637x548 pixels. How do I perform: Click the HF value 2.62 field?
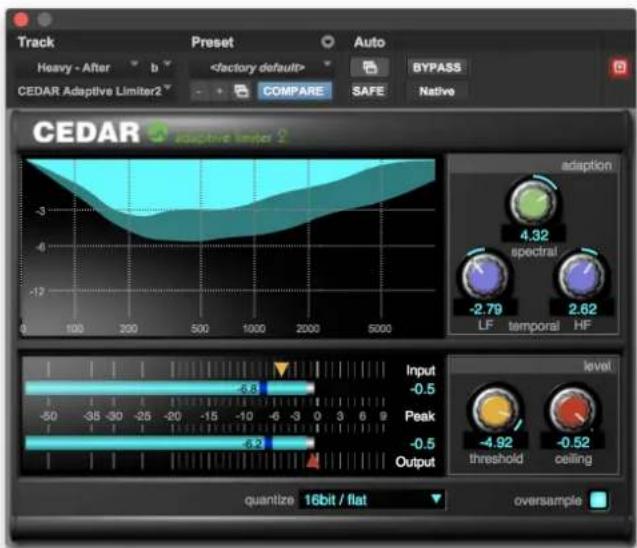(x=582, y=309)
